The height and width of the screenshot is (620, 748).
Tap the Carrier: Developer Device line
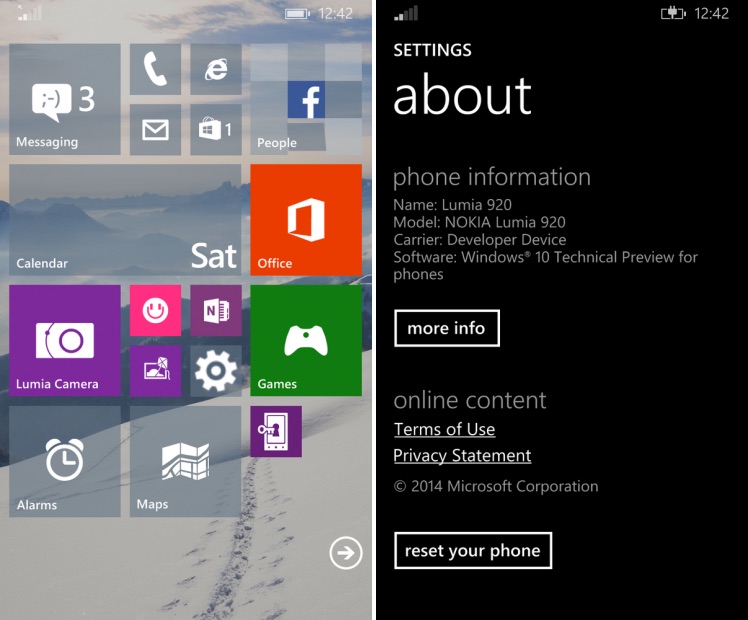click(x=480, y=239)
